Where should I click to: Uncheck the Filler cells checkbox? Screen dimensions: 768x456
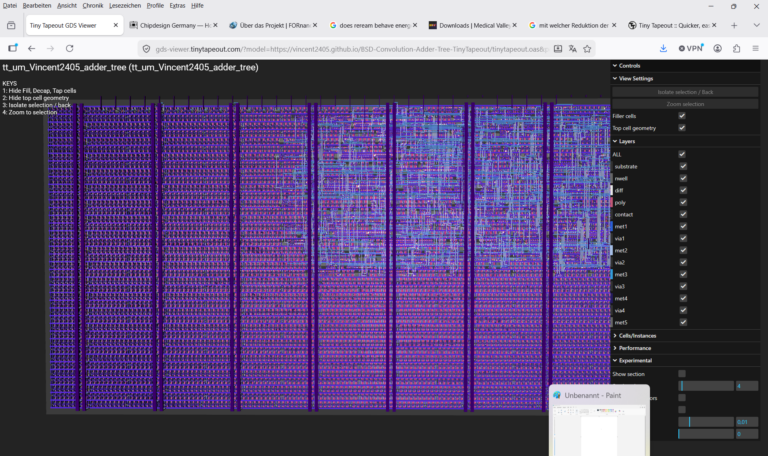(682, 116)
